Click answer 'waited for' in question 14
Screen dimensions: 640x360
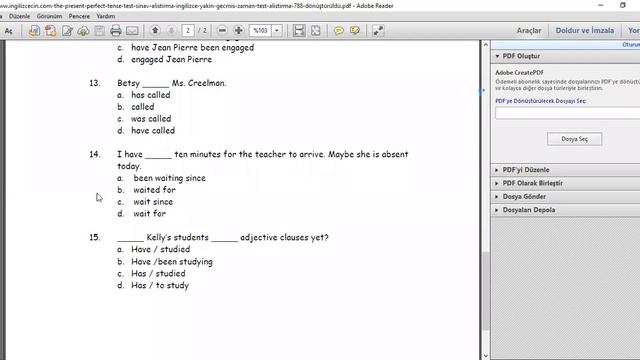pyautogui.click(x=154, y=190)
